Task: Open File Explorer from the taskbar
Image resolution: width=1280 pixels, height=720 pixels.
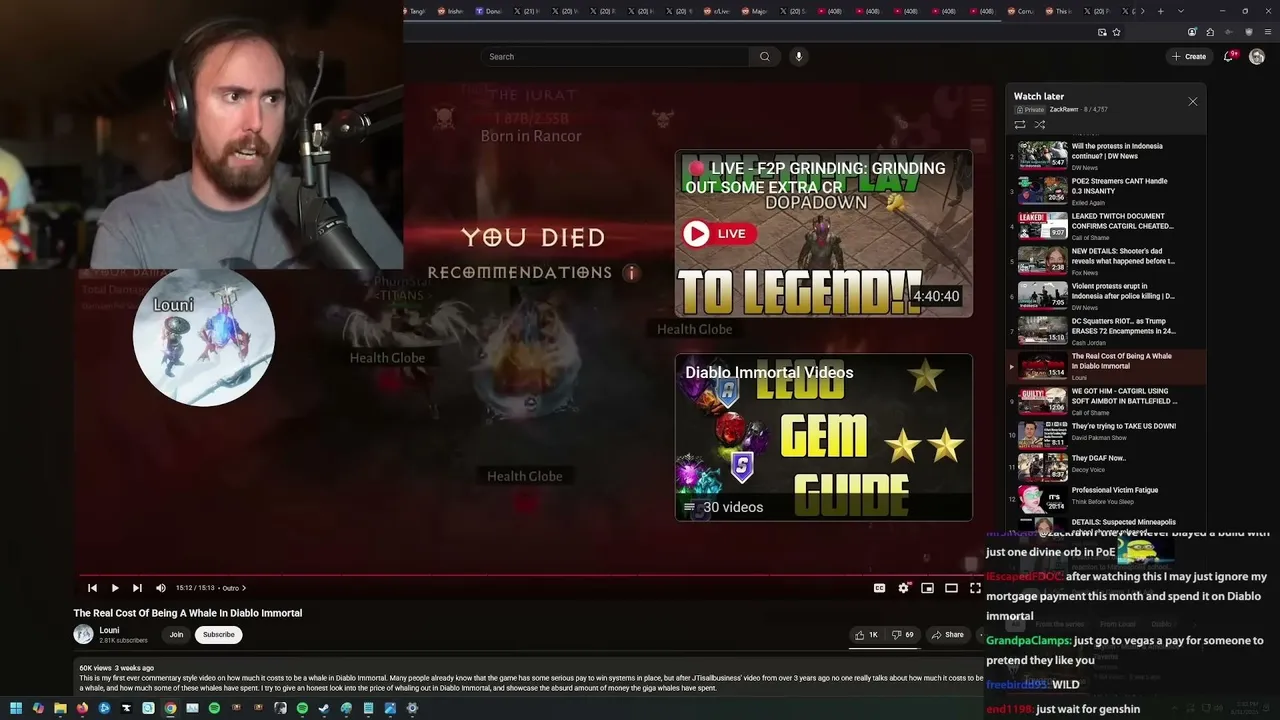Action: 60,708
